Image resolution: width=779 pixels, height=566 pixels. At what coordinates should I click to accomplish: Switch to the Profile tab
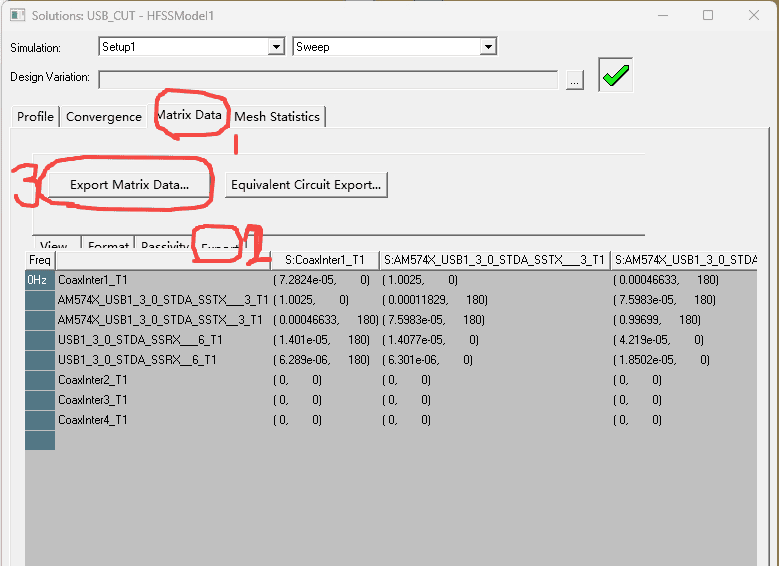(35, 117)
